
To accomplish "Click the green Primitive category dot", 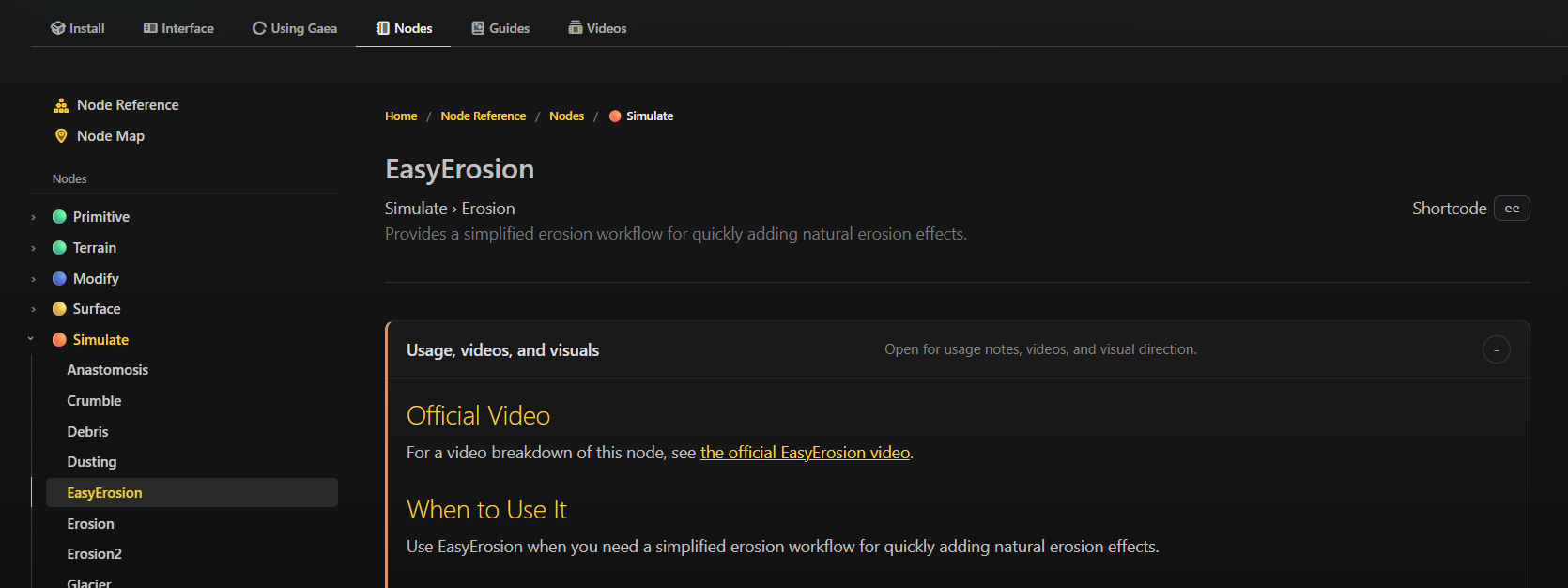I will tap(59, 217).
